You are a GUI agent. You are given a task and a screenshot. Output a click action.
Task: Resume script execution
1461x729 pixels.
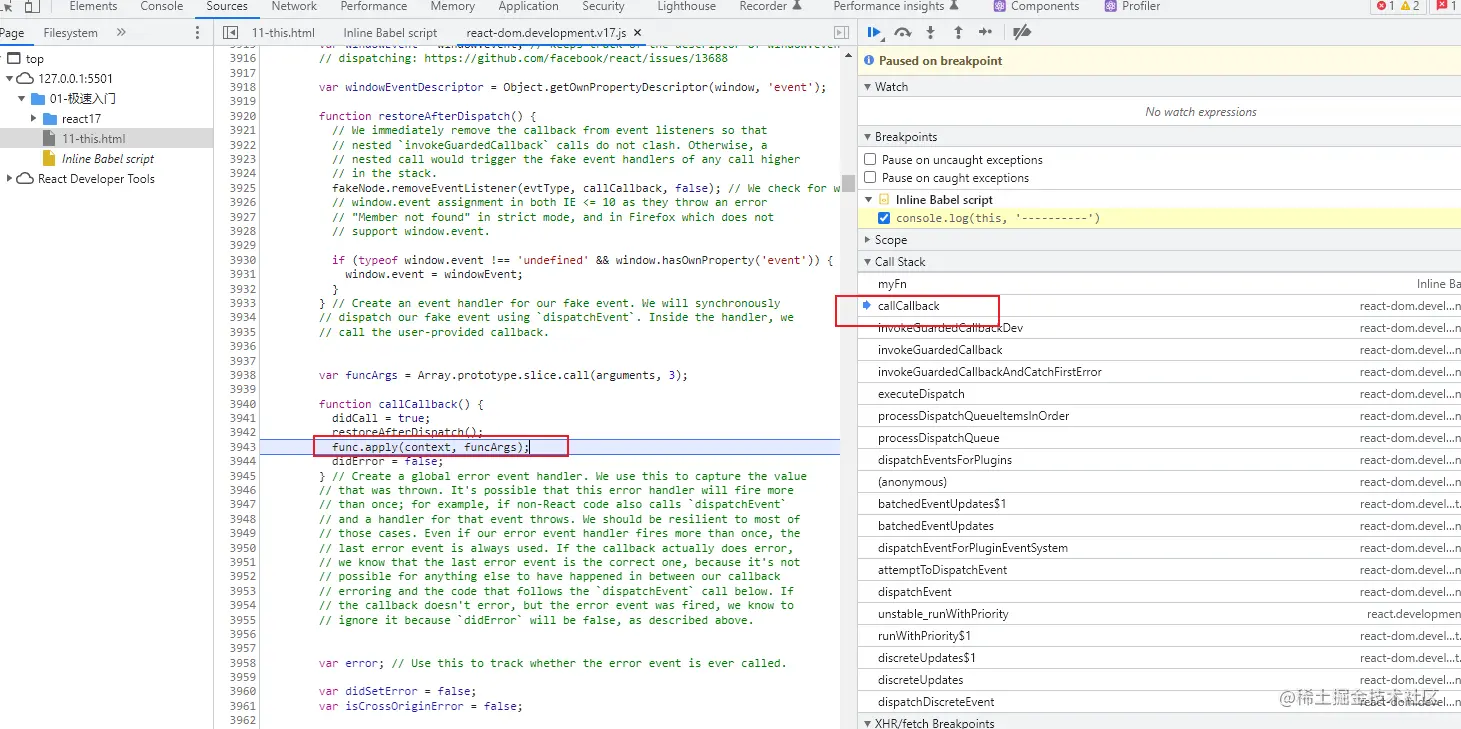(875, 33)
